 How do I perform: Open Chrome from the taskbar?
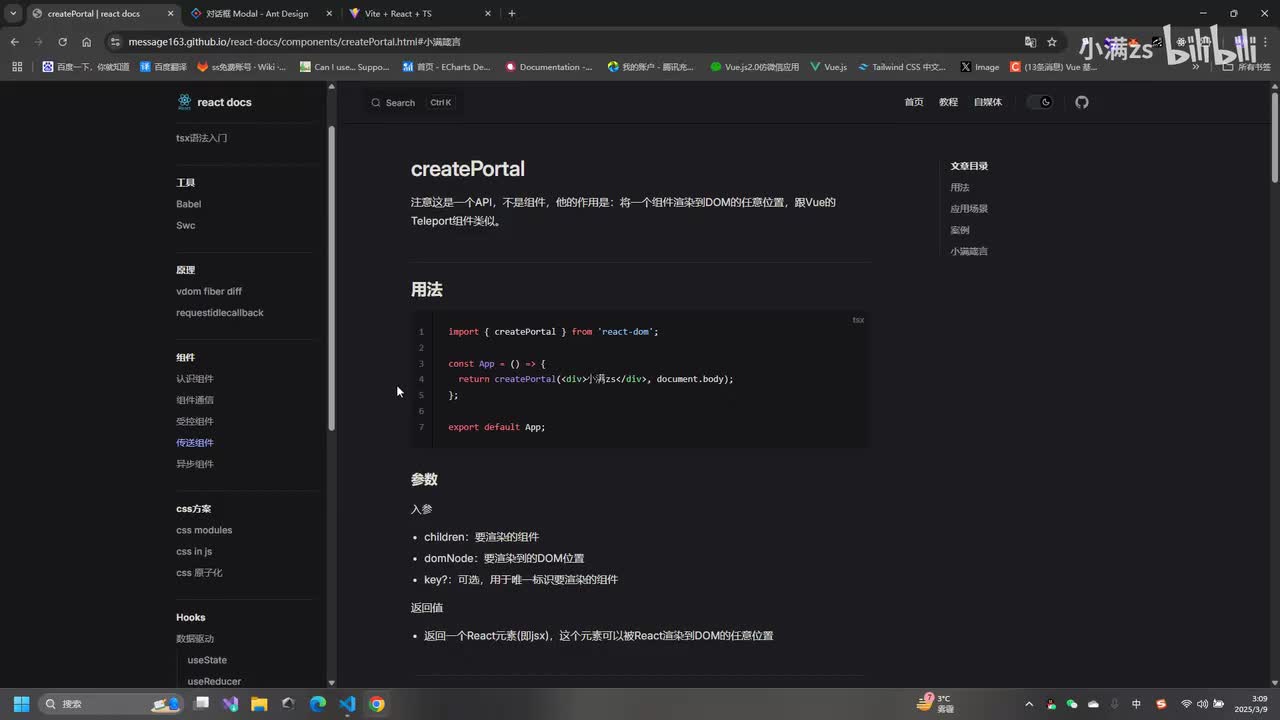tap(376, 704)
